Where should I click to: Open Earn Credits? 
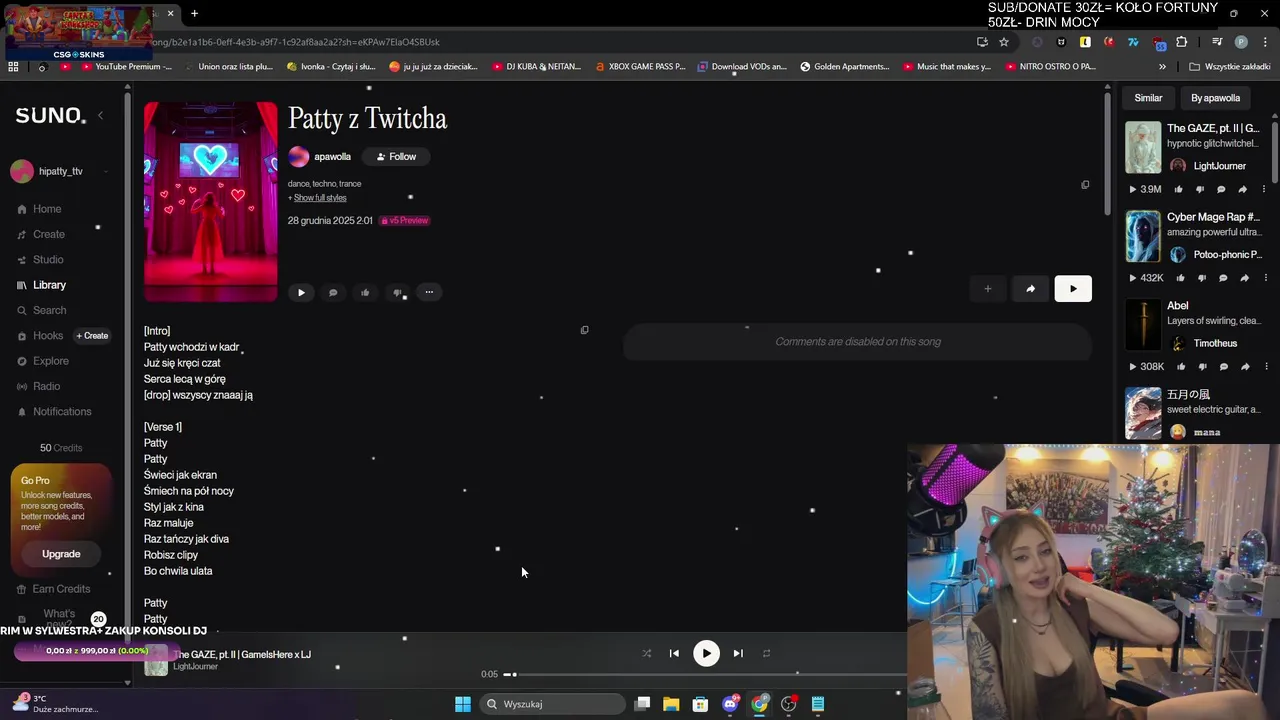tap(60, 589)
